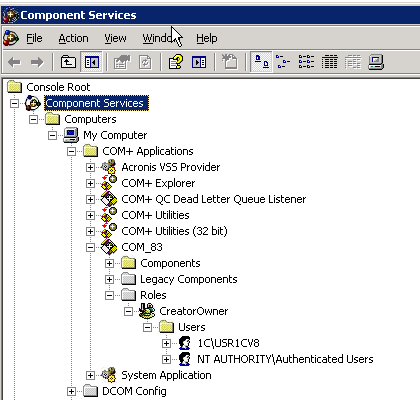Viewport: 420px width, 400px height.
Task: Expand the Components folder under COM_83
Action: click(x=109, y=263)
